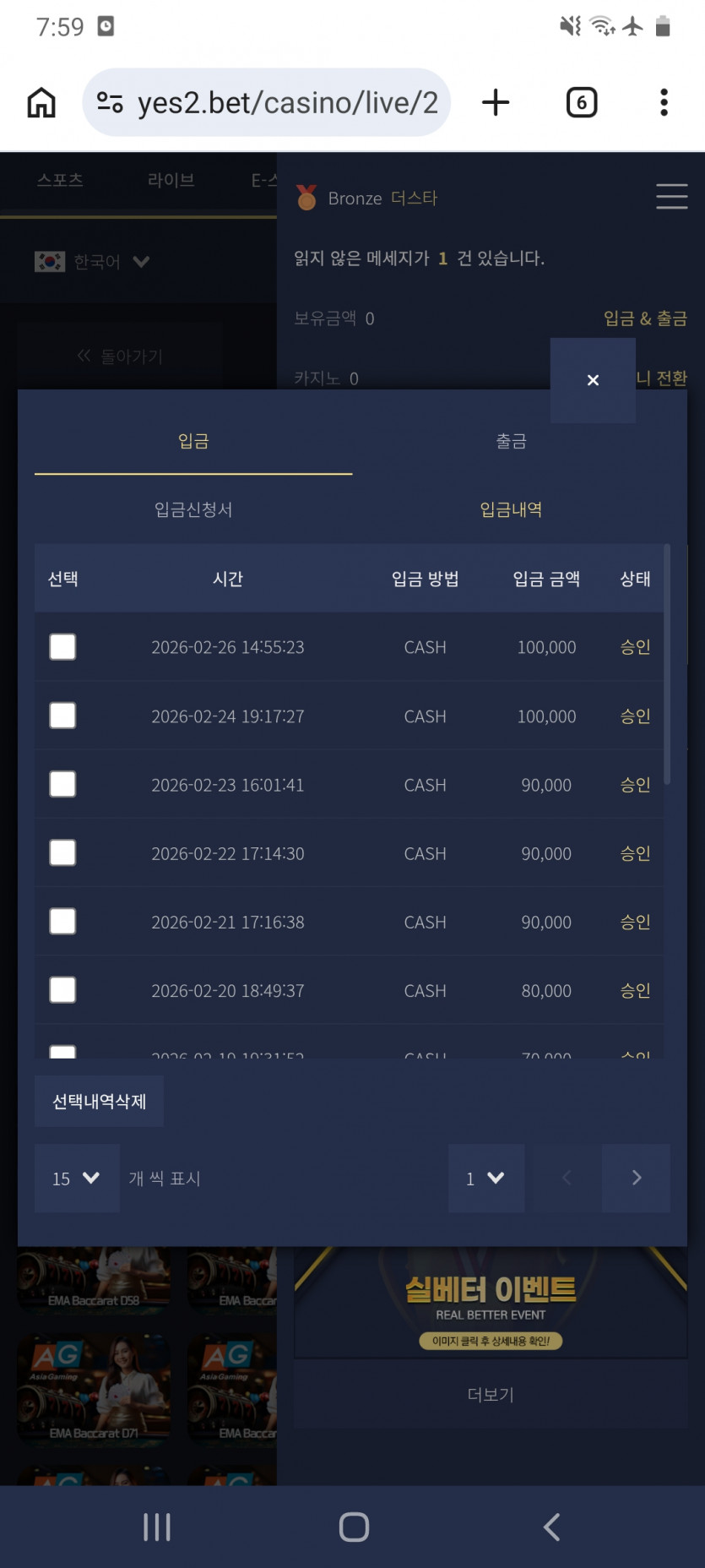705x1568 pixels.
Task: Open the page number 1 dropdown
Action: point(486,1178)
